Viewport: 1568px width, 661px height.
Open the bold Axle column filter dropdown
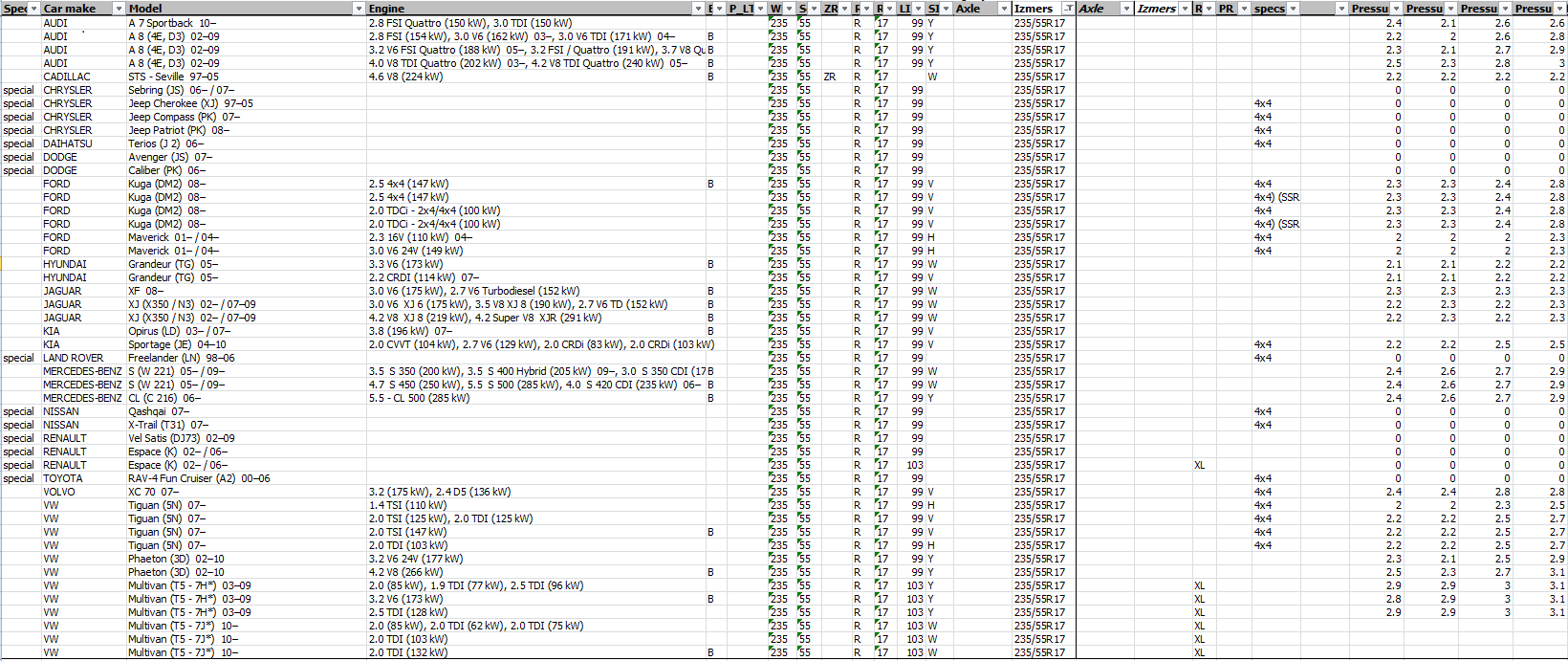(x=1004, y=9)
